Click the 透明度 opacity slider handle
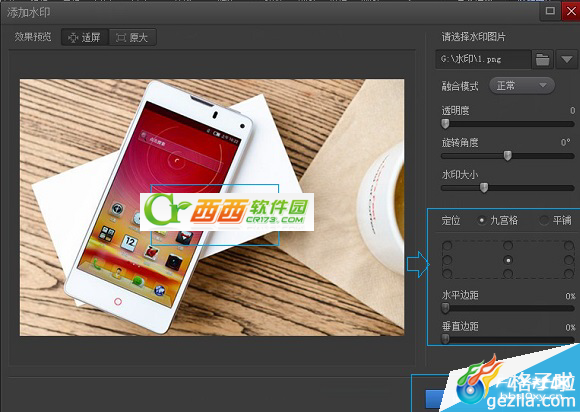 tap(445, 124)
